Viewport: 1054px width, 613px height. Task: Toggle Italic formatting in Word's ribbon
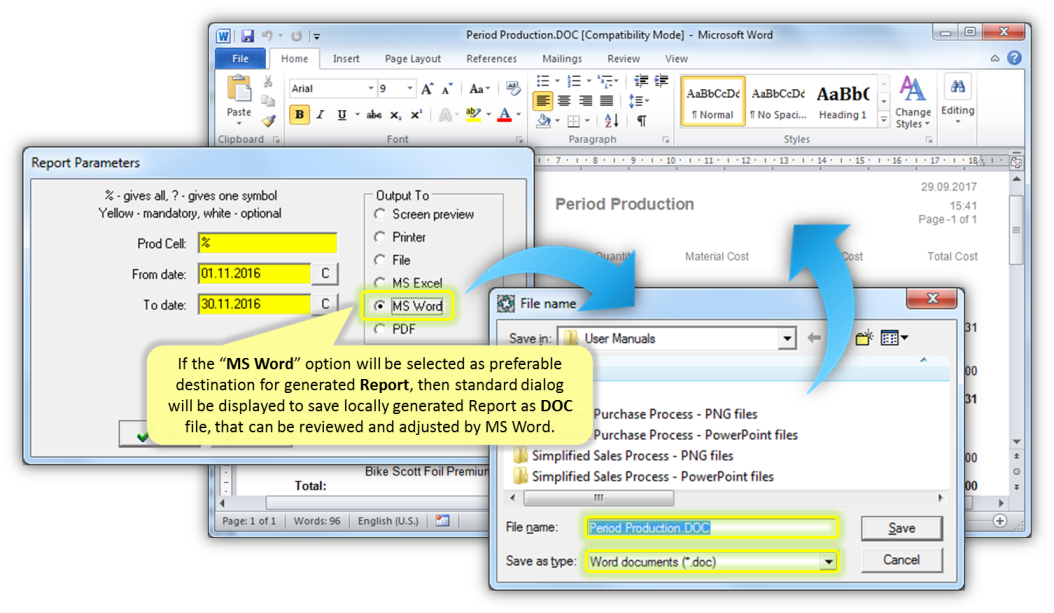pyautogui.click(x=321, y=115)
